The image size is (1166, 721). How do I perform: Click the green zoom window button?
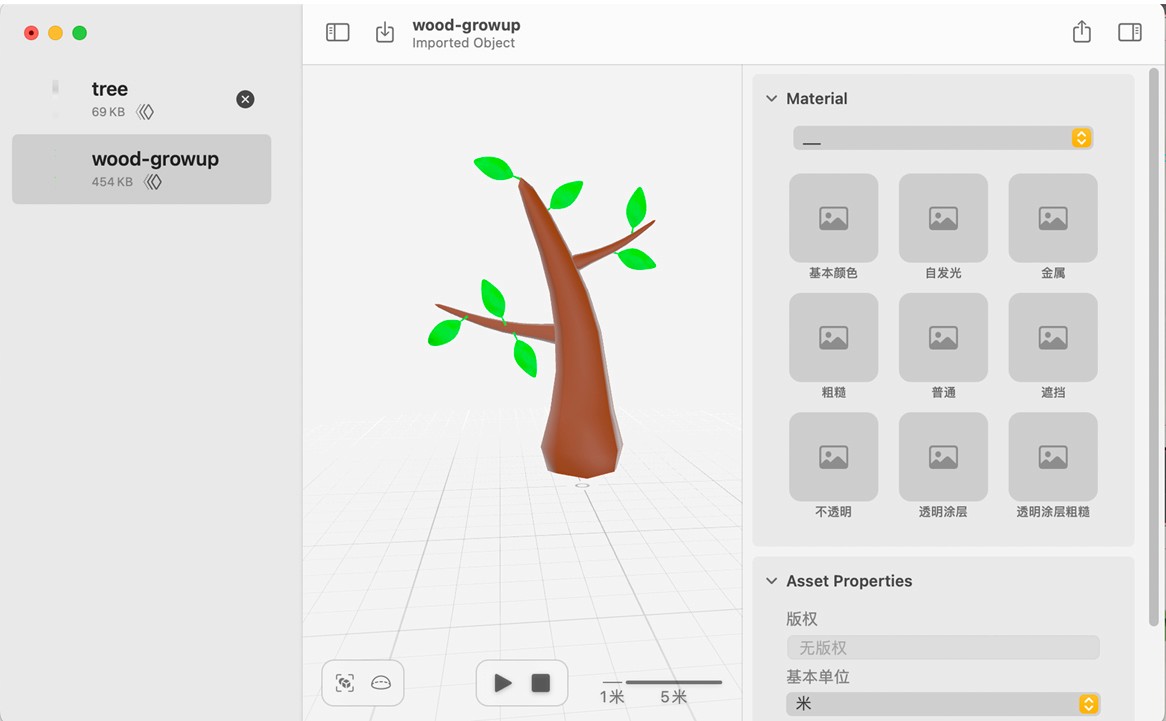tap(80, 33)
